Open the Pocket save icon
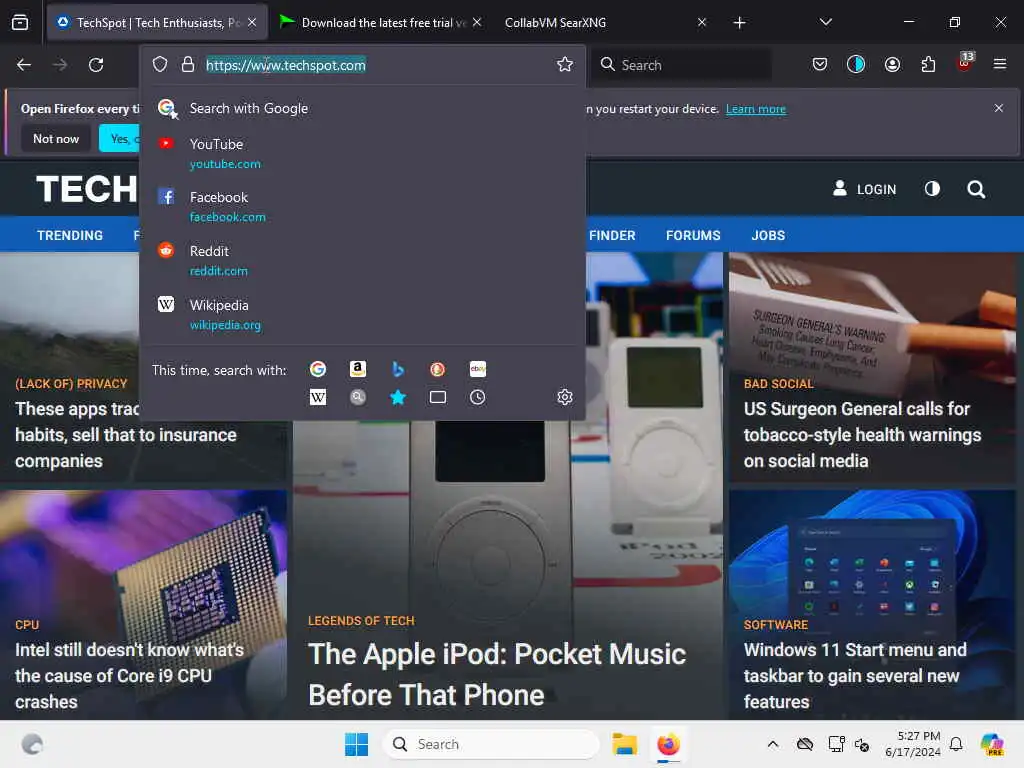1024x768 pixels. pyautogui.click(x=820, y=64)
